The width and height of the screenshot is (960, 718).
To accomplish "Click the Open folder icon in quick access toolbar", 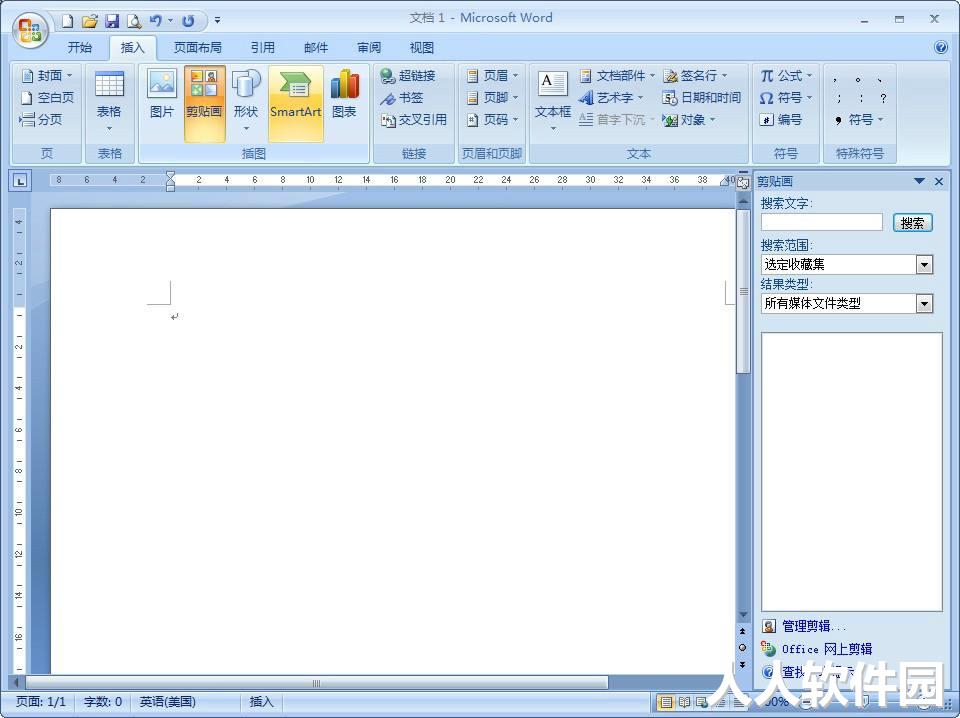I will (89, 21).
